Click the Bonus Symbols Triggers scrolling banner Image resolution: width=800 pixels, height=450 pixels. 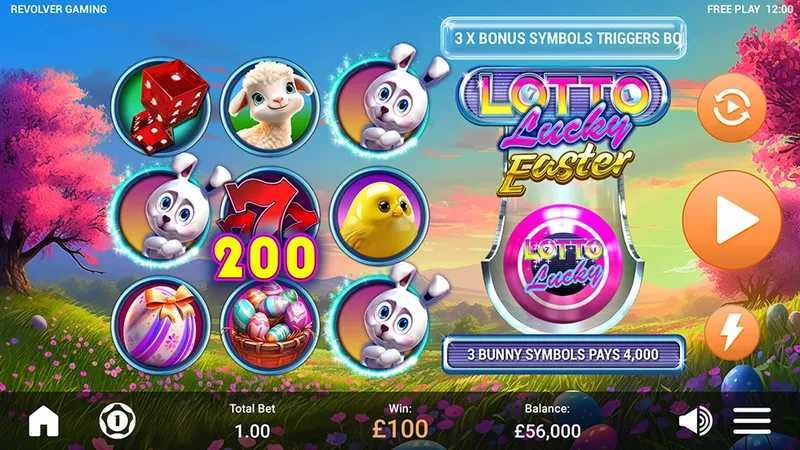click(563, 38)
